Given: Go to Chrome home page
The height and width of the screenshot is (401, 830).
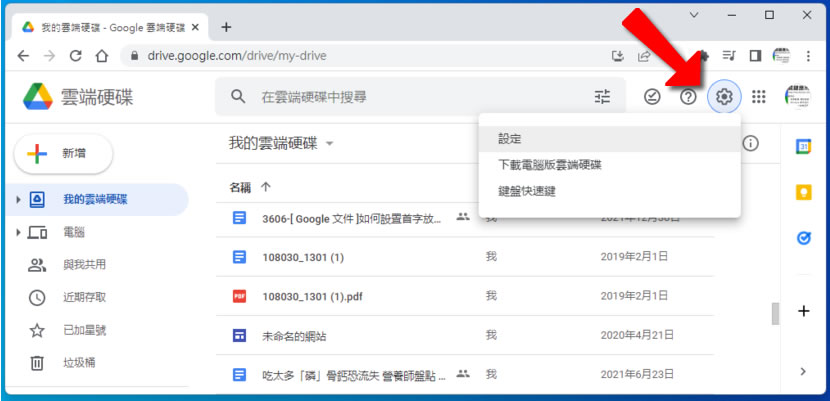Looking at the screenshot, I should (102, 56).
